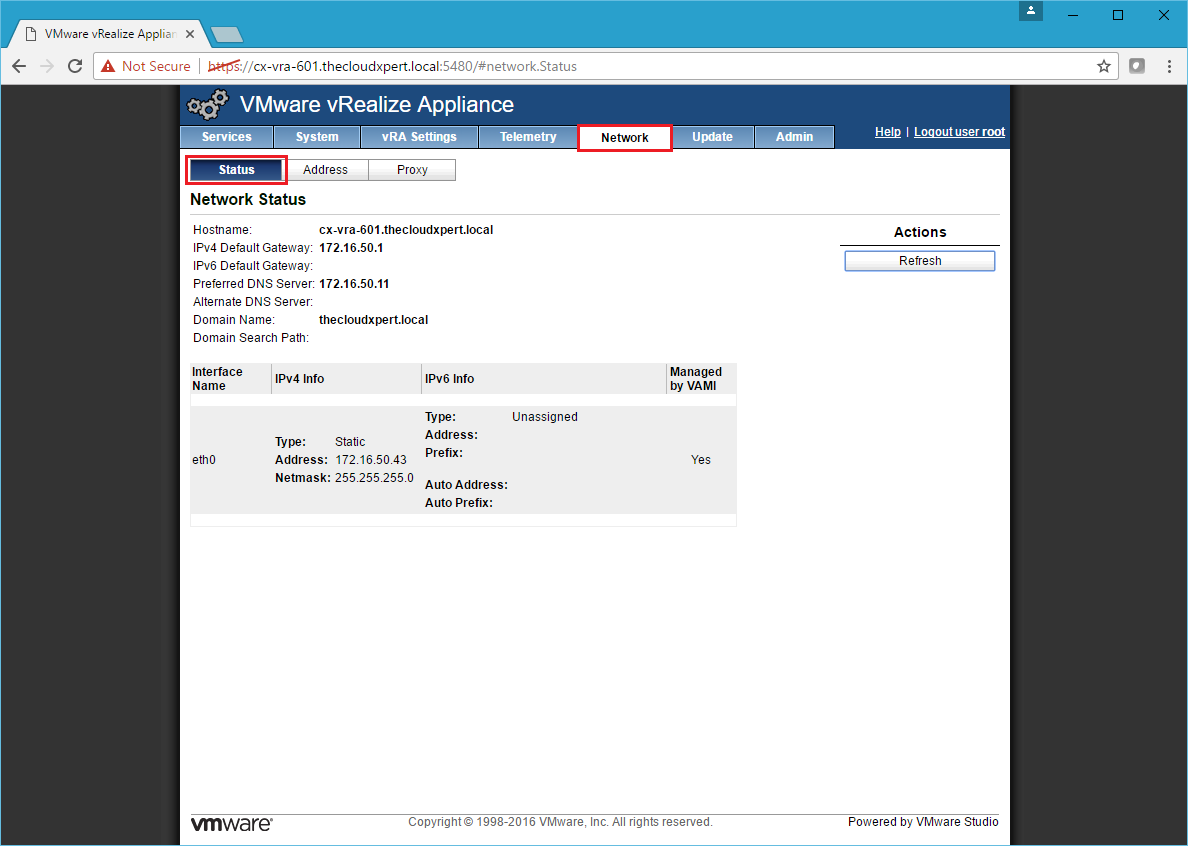
Task: Open a new browser tab
Action: click(x=227, y=35)
